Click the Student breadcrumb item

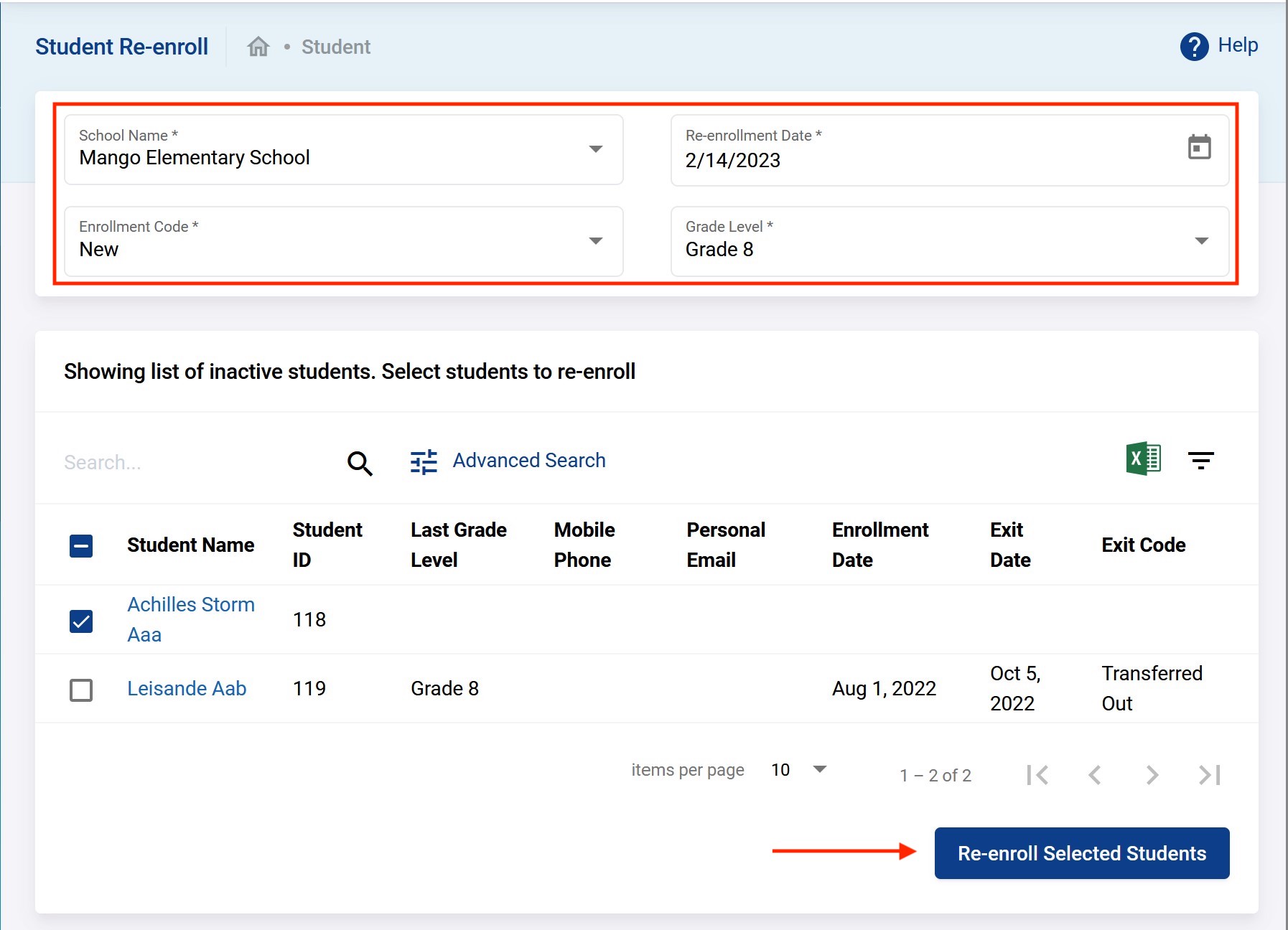(x=335, y=47)
